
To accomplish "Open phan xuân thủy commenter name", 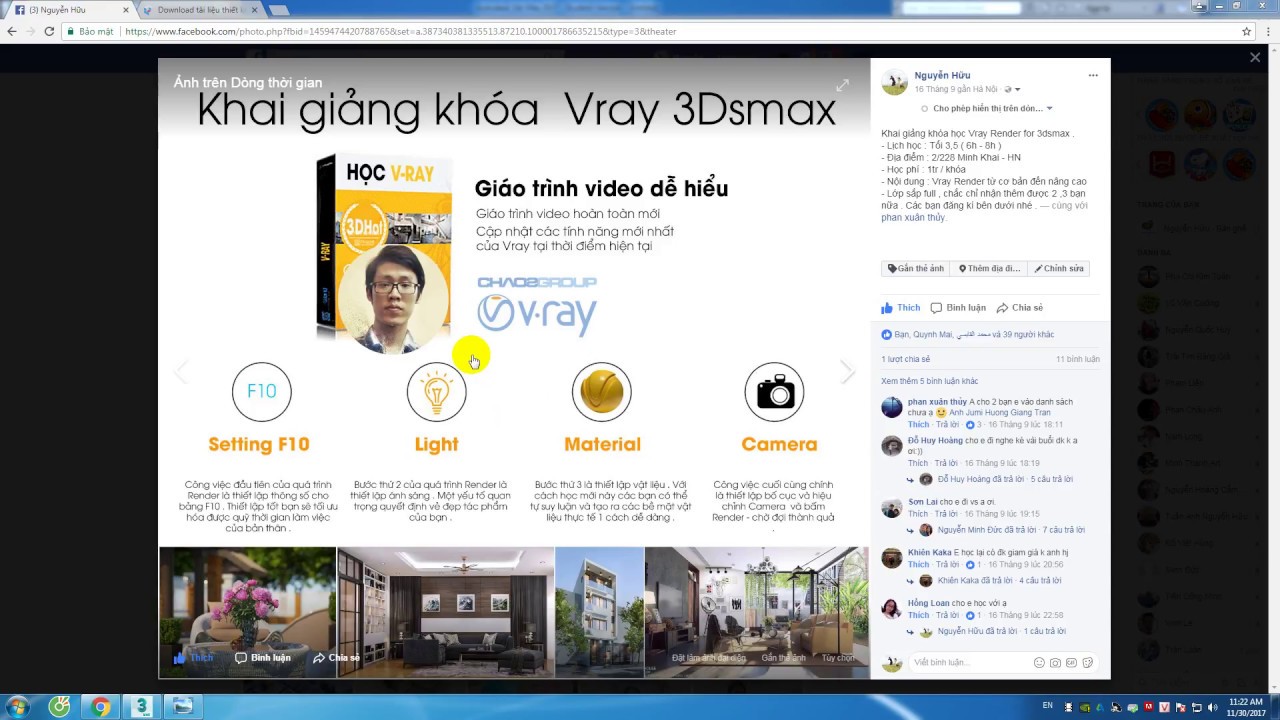I will click(937, 402).
